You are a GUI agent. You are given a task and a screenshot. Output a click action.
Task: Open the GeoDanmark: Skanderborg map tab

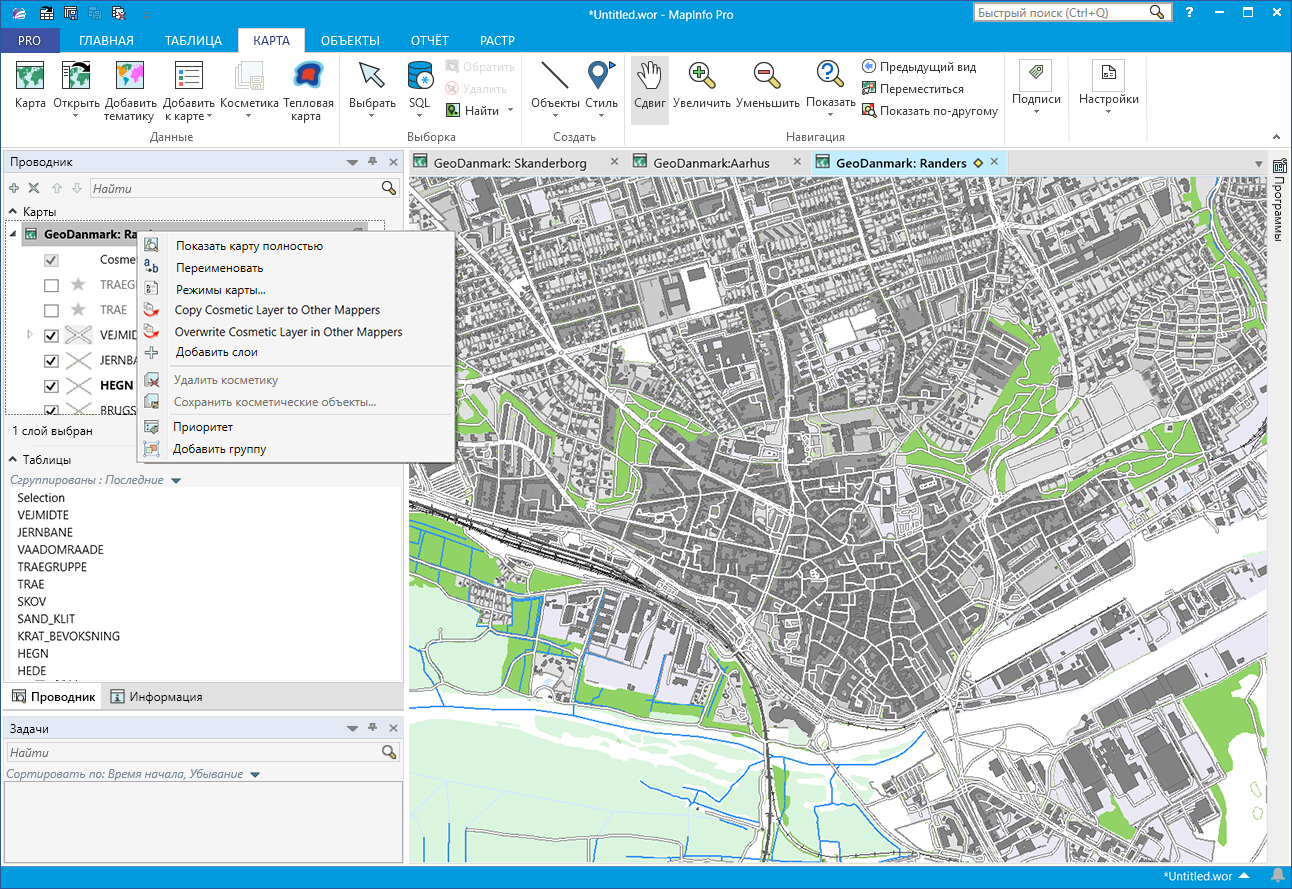pos(510,163)
